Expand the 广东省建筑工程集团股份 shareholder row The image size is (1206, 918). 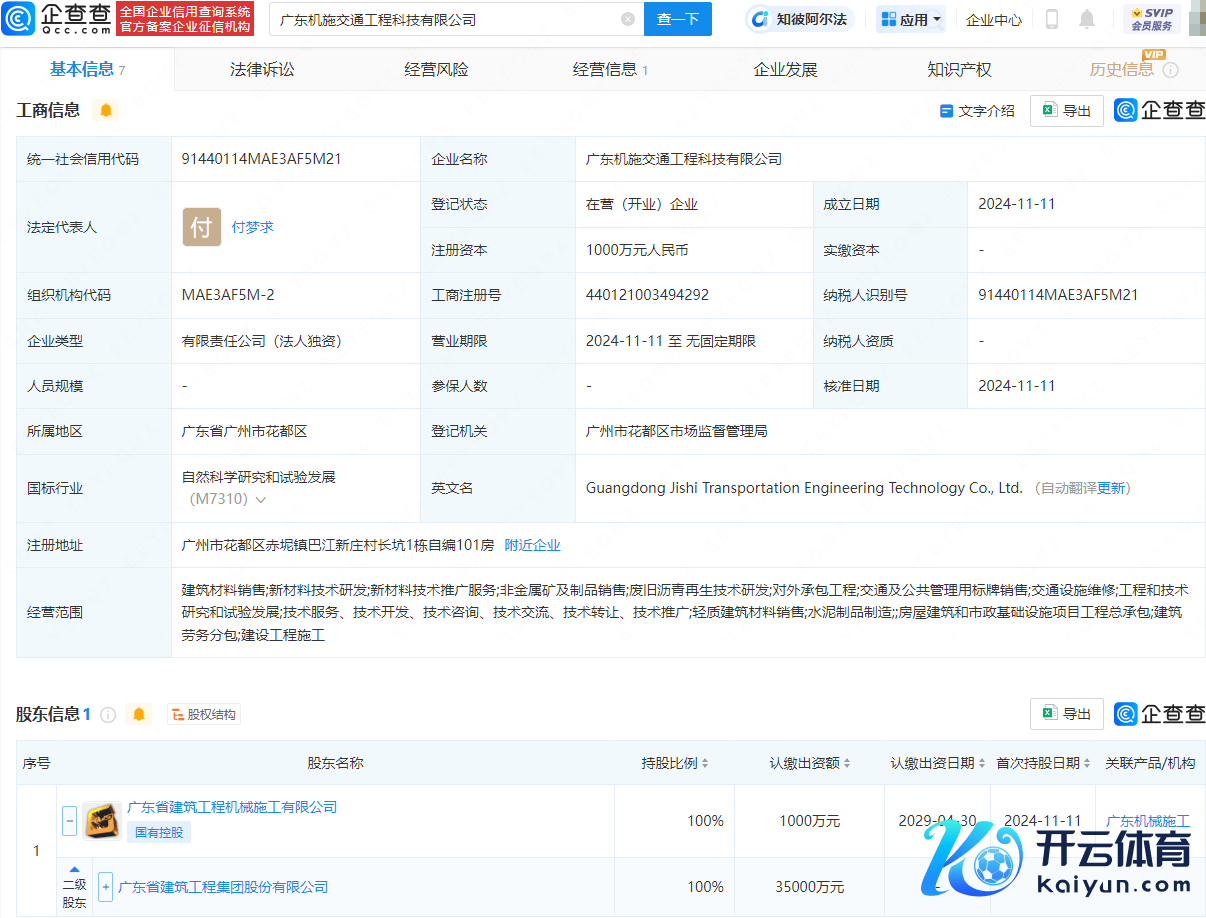[x=105, y=887]
